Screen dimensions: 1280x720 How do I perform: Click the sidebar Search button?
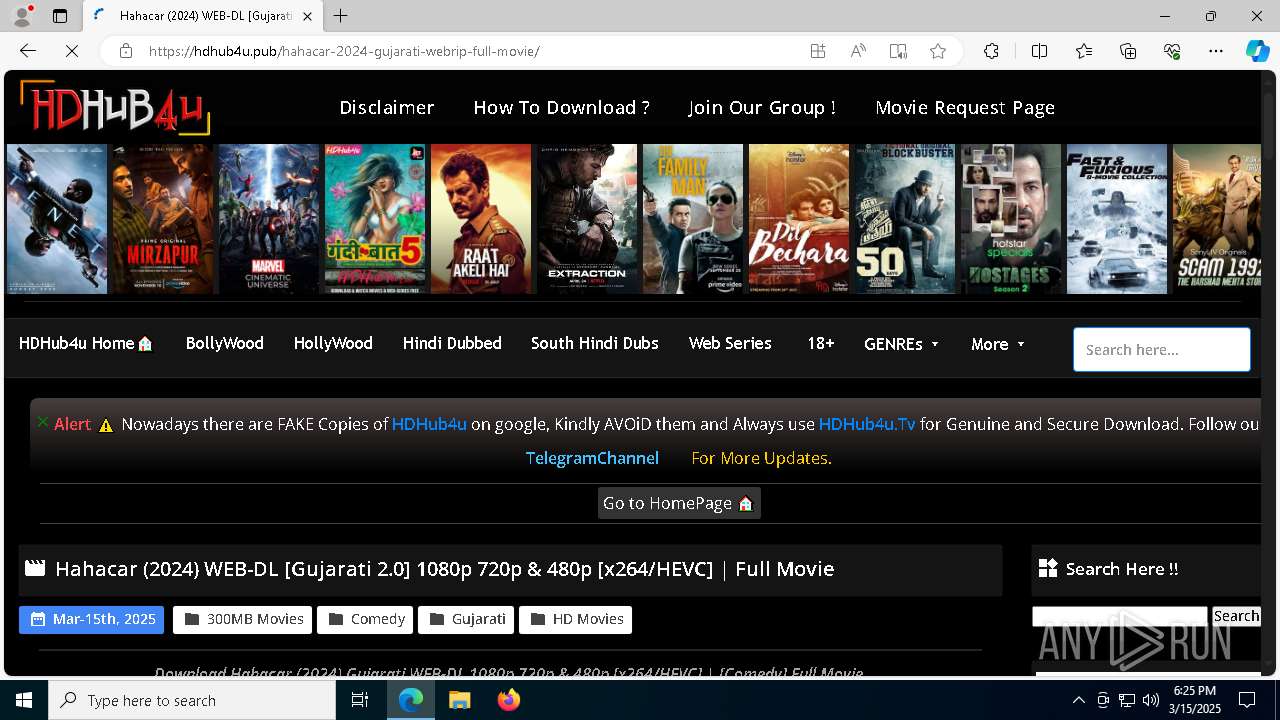pos(1236,616)
